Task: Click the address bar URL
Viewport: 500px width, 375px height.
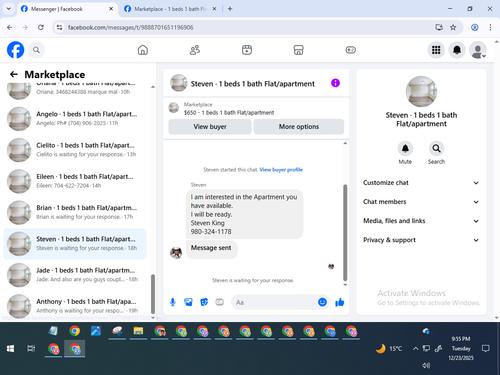Action: click(x=130, y=27)
